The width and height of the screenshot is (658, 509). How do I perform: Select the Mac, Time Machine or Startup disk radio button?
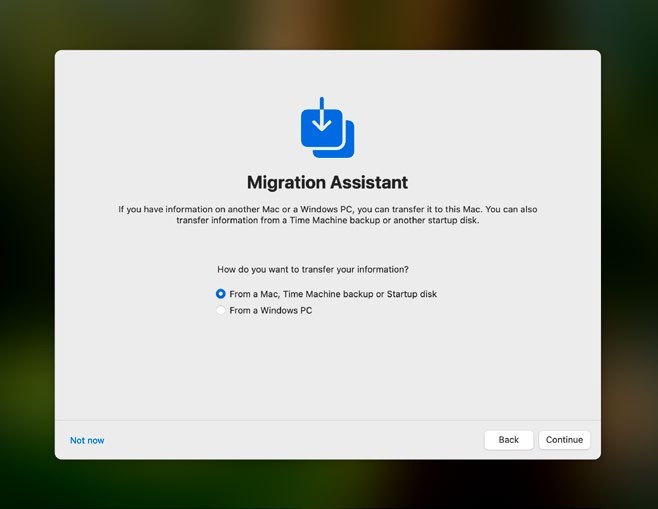[221, 294]
